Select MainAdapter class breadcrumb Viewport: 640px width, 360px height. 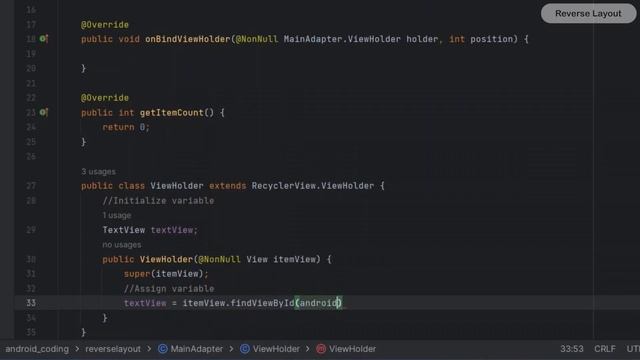click(x=197, y=349)
